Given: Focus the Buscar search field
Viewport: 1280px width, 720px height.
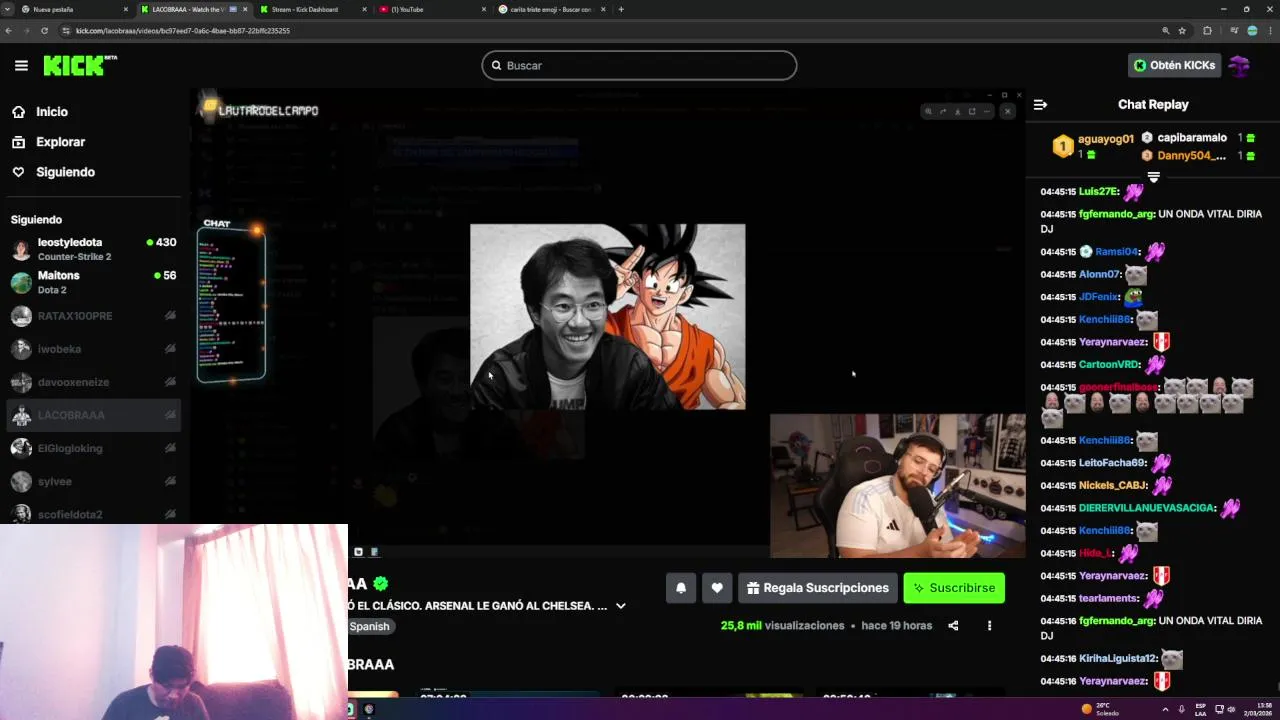Looking at the screenshot, I should pos(639,65).
